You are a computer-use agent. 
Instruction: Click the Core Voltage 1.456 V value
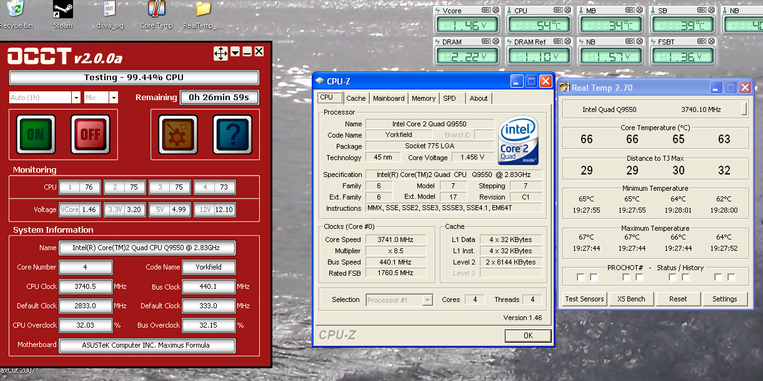pyautogui.click(x=472, y=157)
